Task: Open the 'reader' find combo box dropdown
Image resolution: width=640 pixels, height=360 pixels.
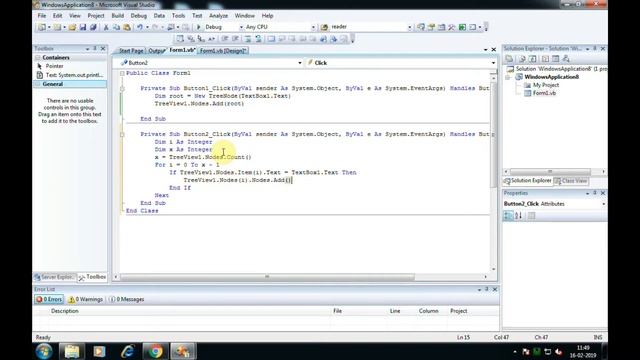Action: click(409, 27)
